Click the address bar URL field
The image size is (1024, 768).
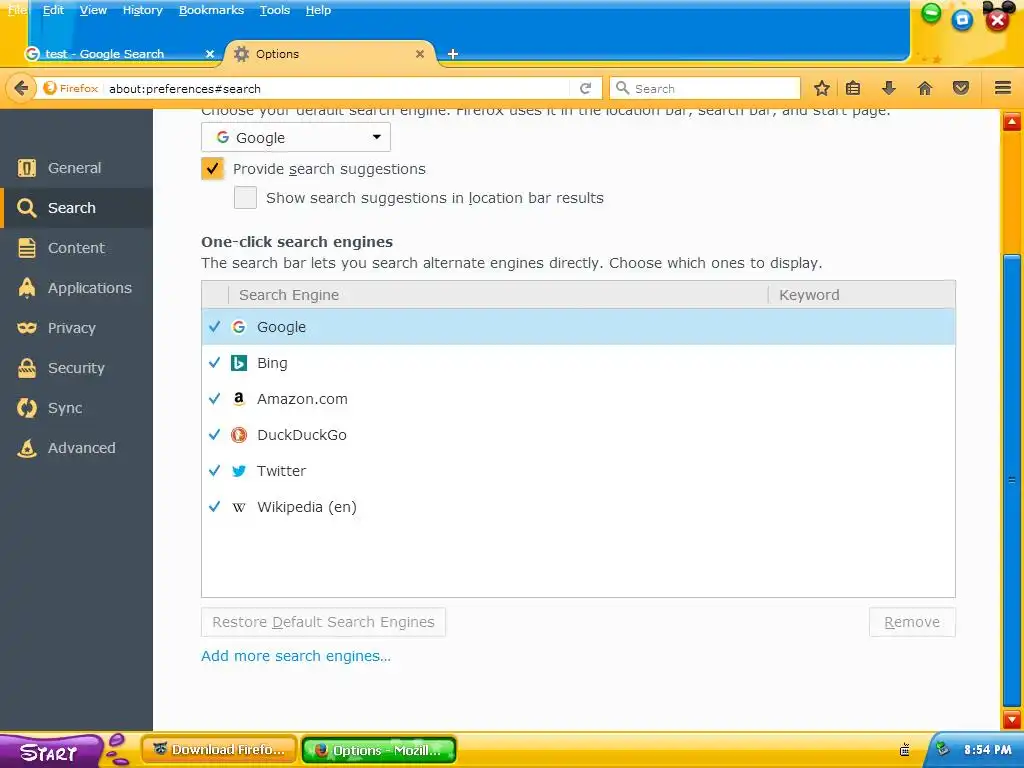click(337, 88)
